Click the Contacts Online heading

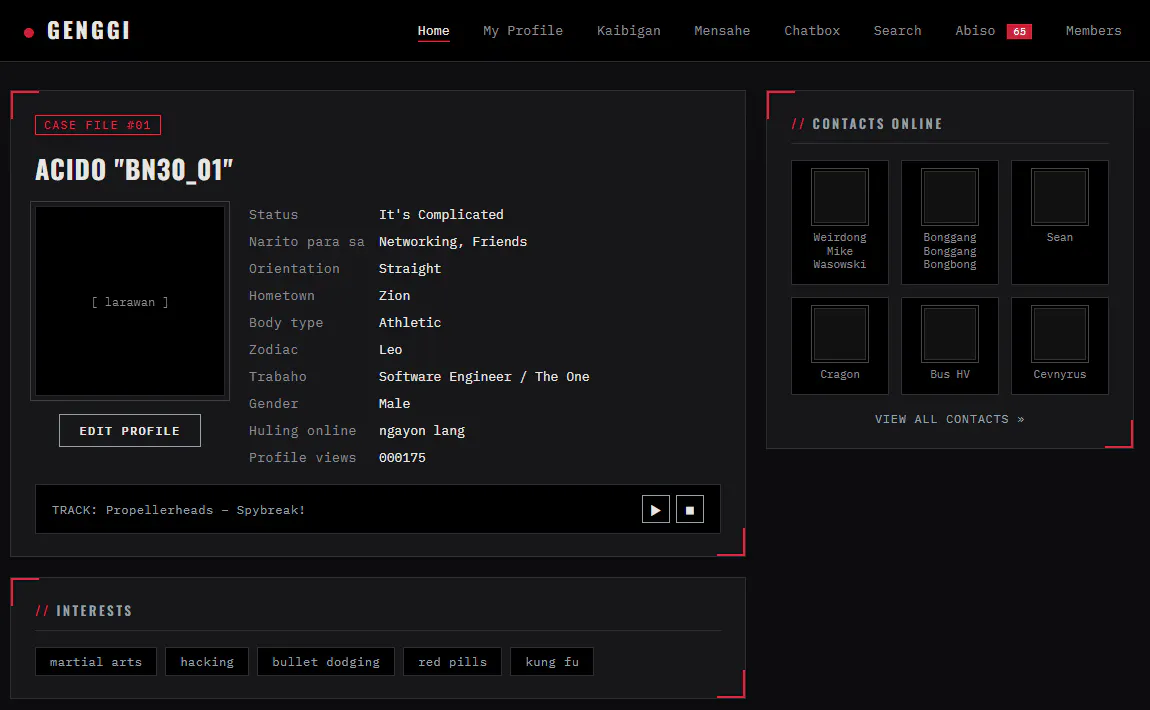[867, 124]
